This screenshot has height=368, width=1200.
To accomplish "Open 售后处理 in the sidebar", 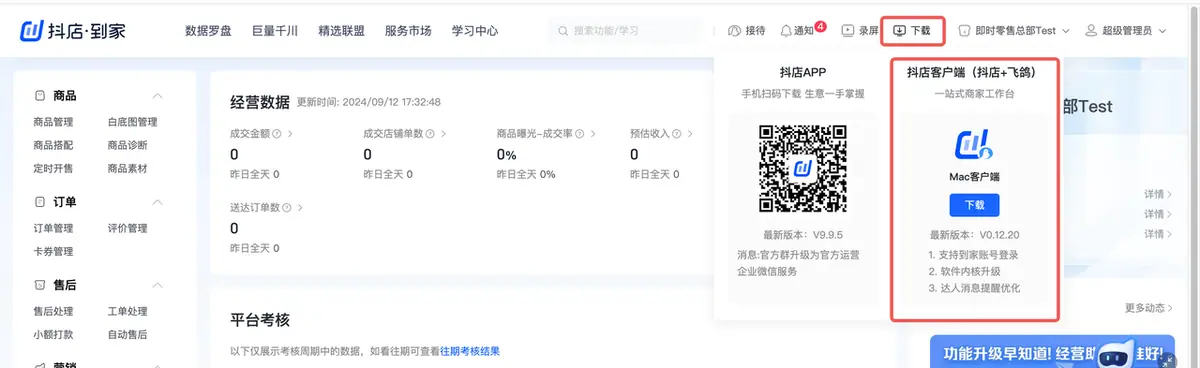I will tap(53, 311).
